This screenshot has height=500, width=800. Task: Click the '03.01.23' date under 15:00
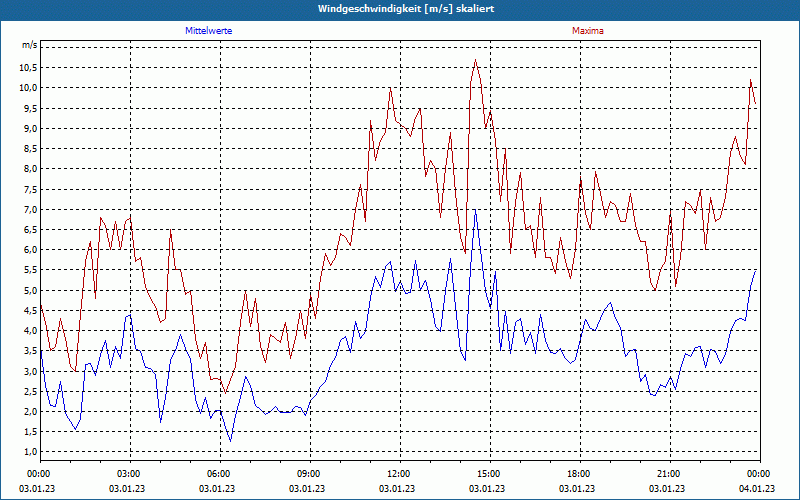click(x=487, y=489)
